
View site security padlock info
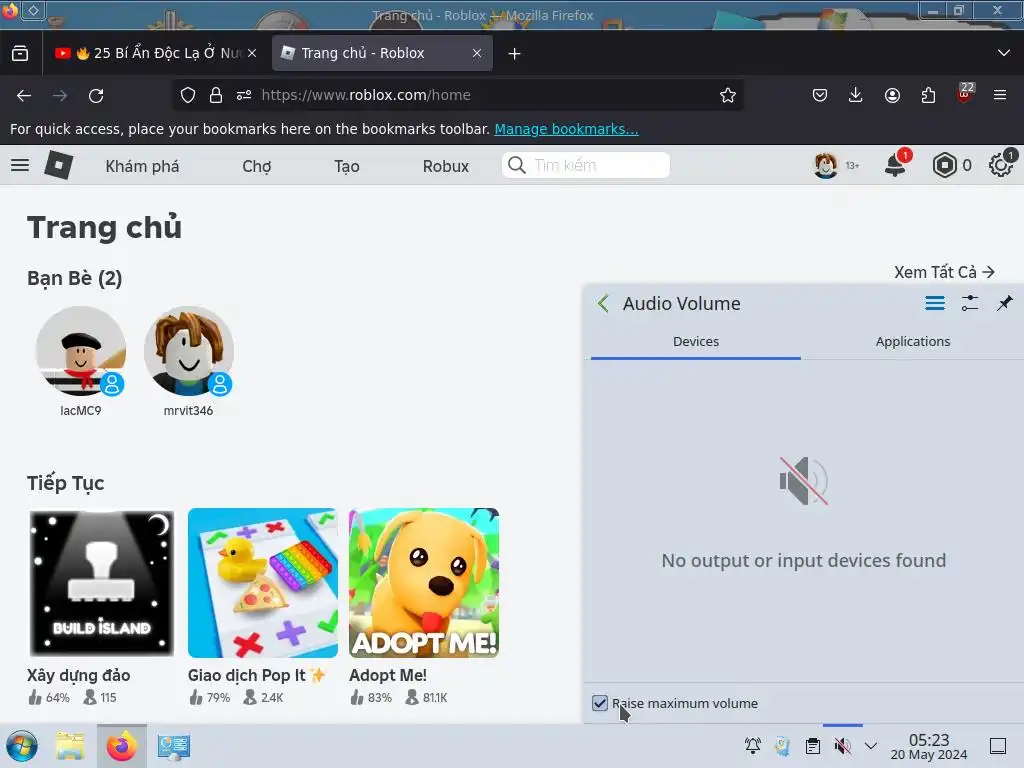216,95
